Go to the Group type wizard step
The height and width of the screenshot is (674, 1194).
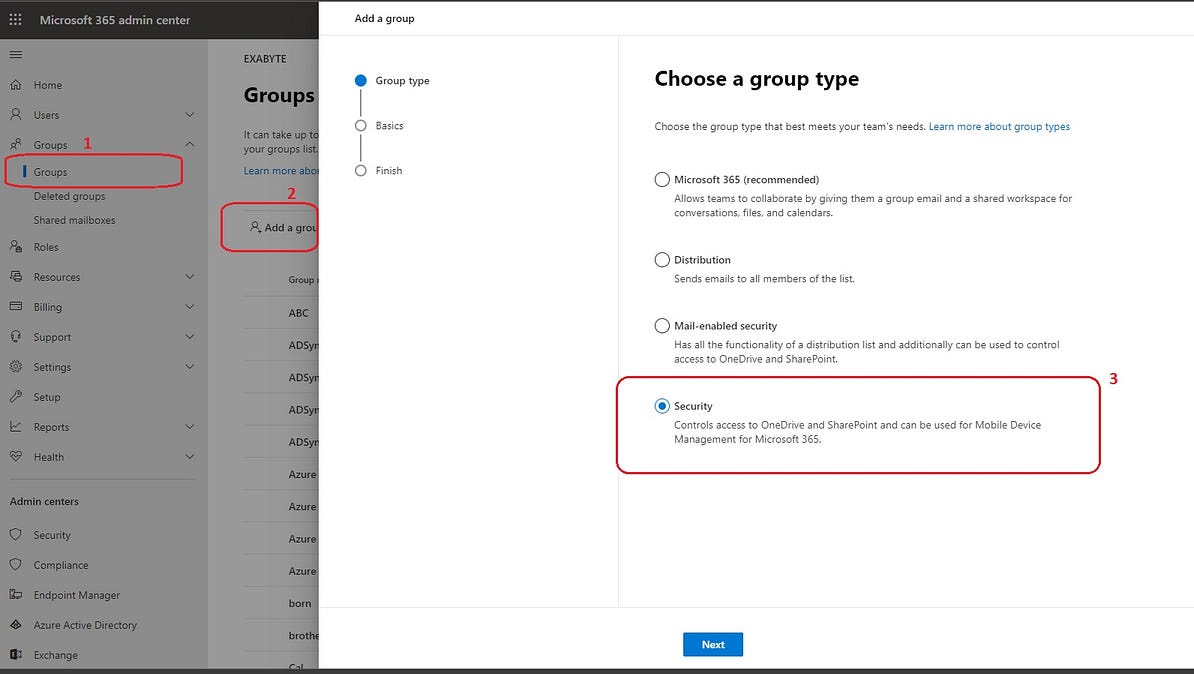tap(402, 81)
